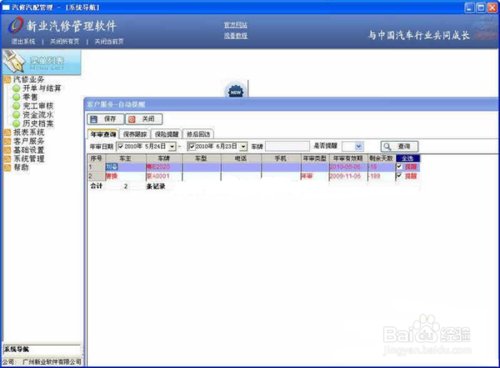Click the 客户服务 folder icon
Viewport: 500px width, 368px height.
(8, 141)
